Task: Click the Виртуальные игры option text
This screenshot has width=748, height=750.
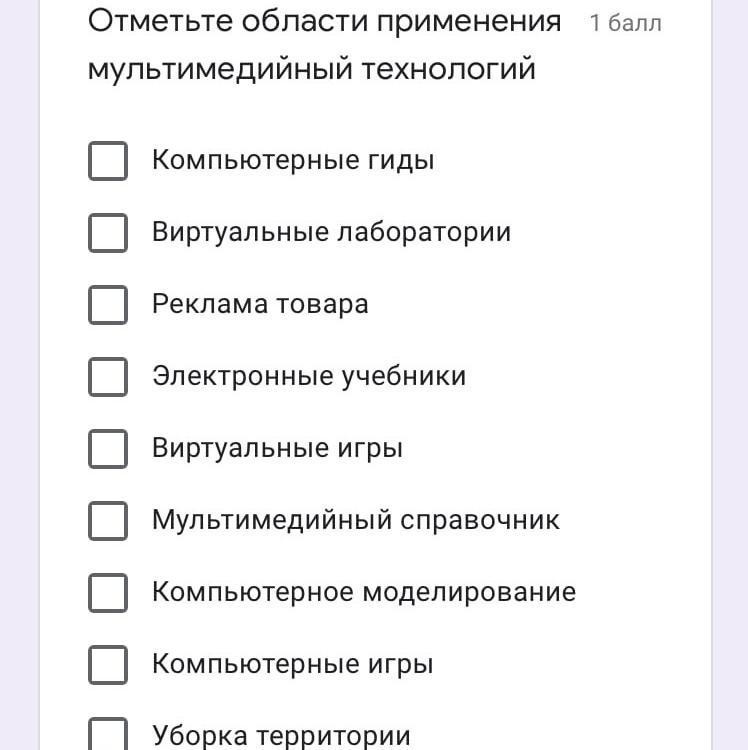Action: pos(277,449)
